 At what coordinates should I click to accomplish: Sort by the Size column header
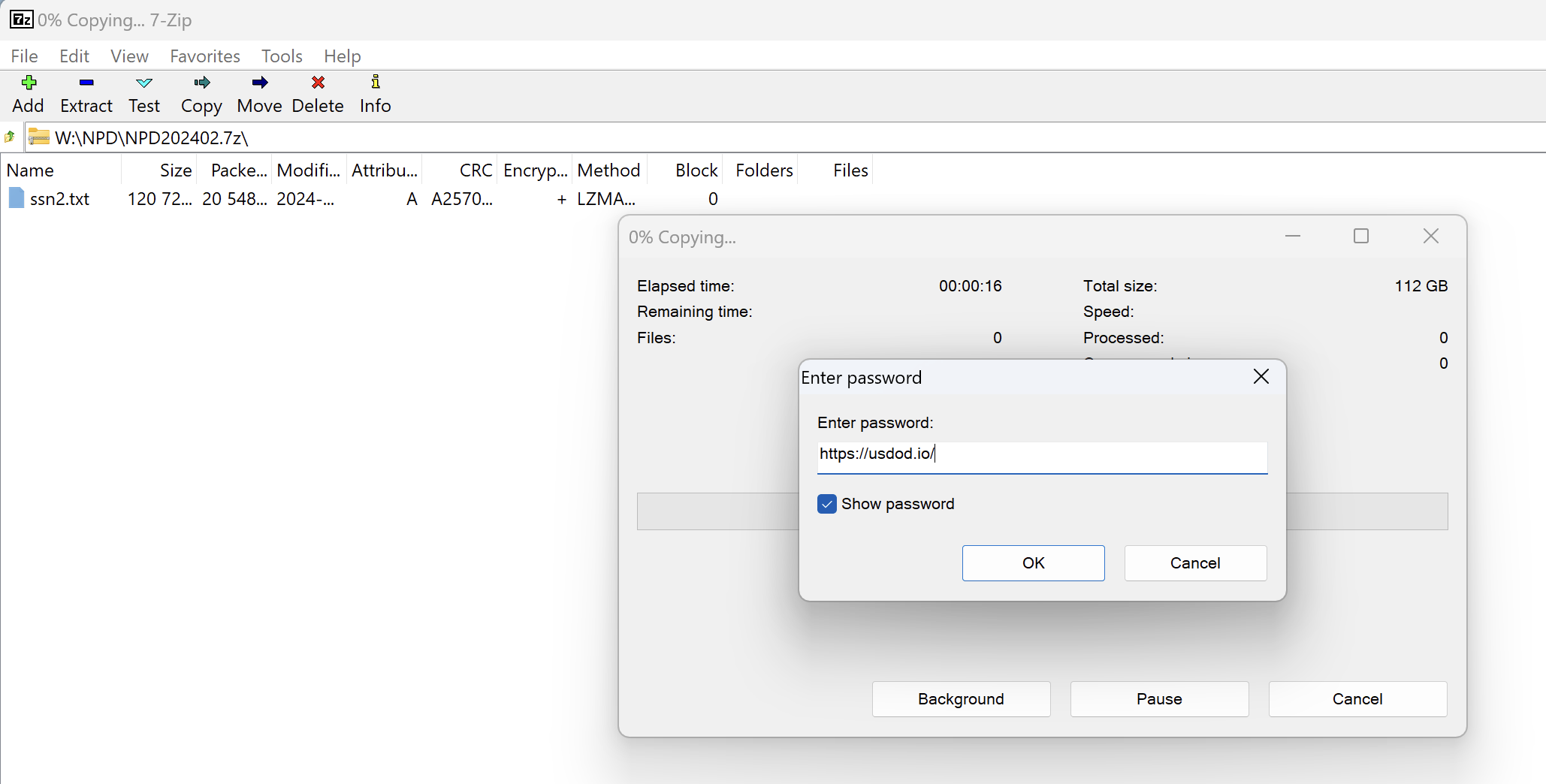(x=159, y=170)
